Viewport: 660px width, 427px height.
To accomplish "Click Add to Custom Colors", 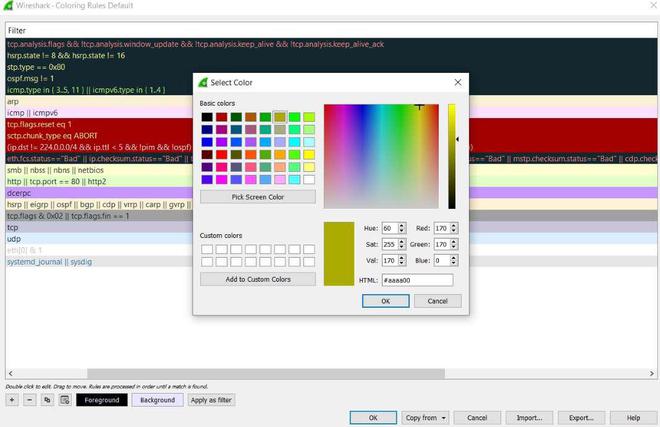I will click(258, 279).
